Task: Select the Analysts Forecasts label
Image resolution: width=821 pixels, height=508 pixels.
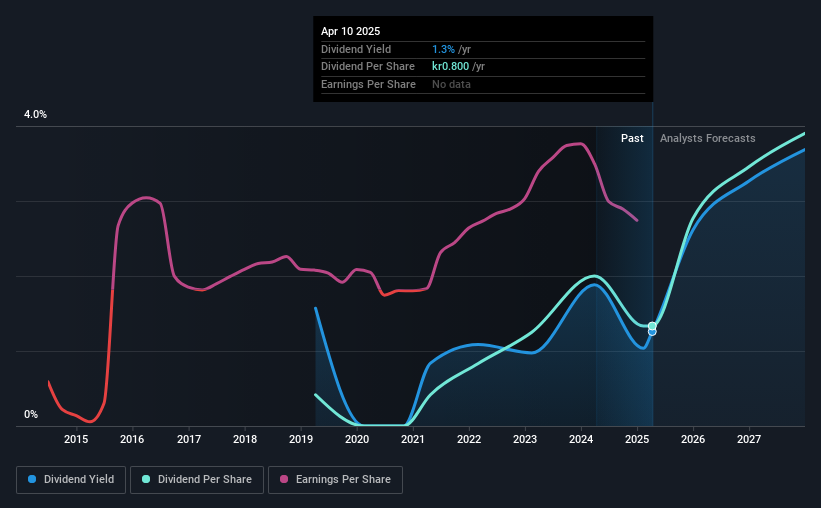Action: pos(707,138)
